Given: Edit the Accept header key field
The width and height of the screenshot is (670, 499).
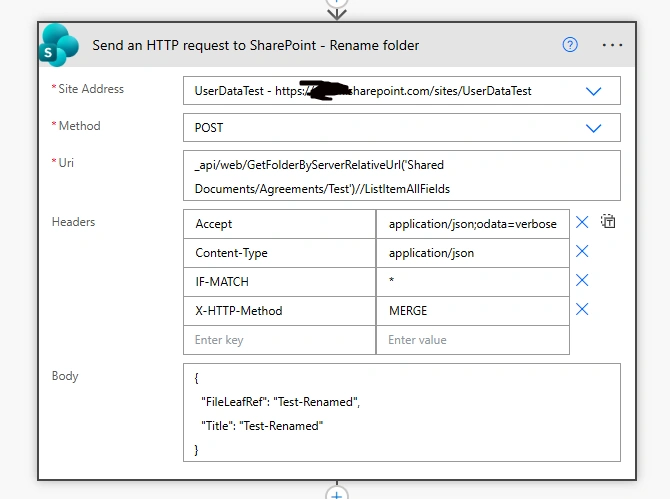Looking at the screenshot, I should [x=279, y=224].
